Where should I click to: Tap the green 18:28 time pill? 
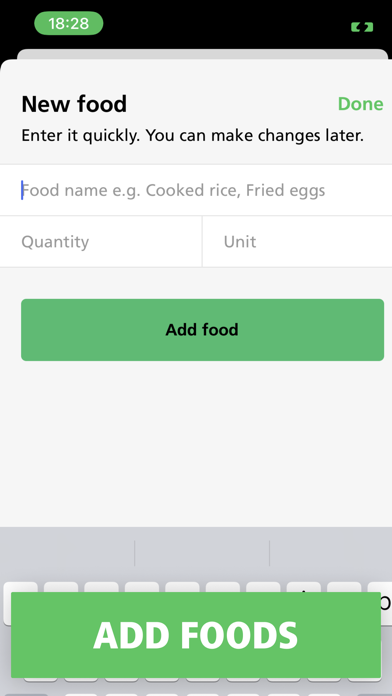(69, 23)
